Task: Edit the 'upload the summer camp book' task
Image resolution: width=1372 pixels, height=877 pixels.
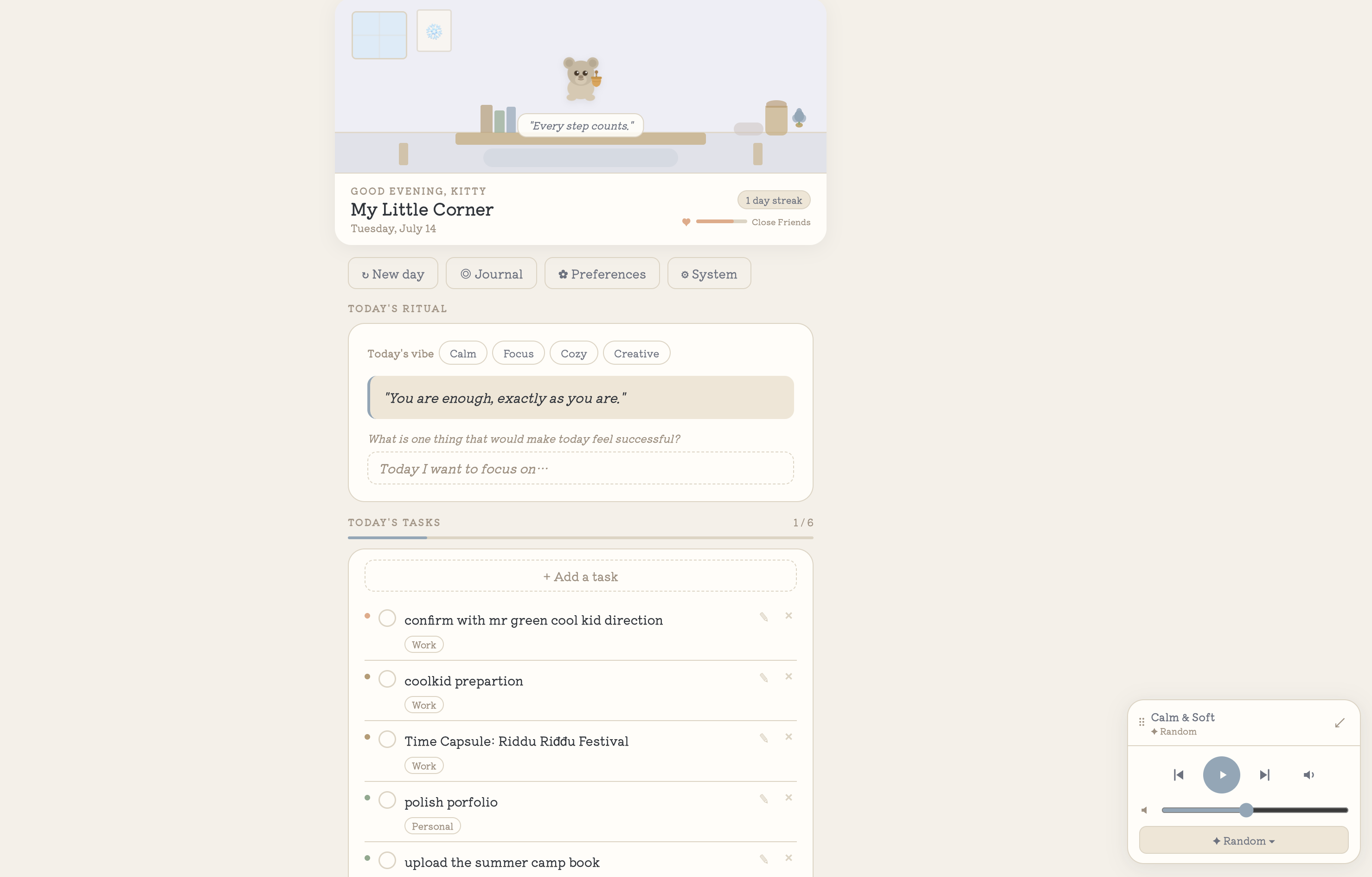Action: 763,859
